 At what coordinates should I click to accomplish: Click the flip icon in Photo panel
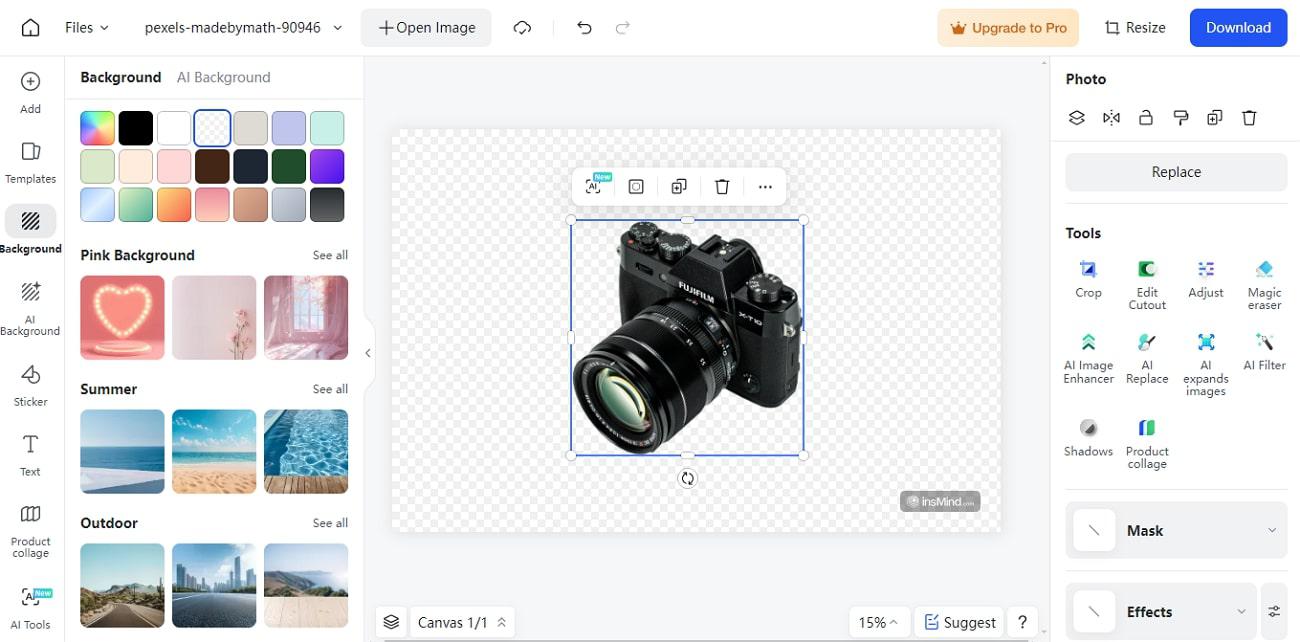tap(1111, 118)
